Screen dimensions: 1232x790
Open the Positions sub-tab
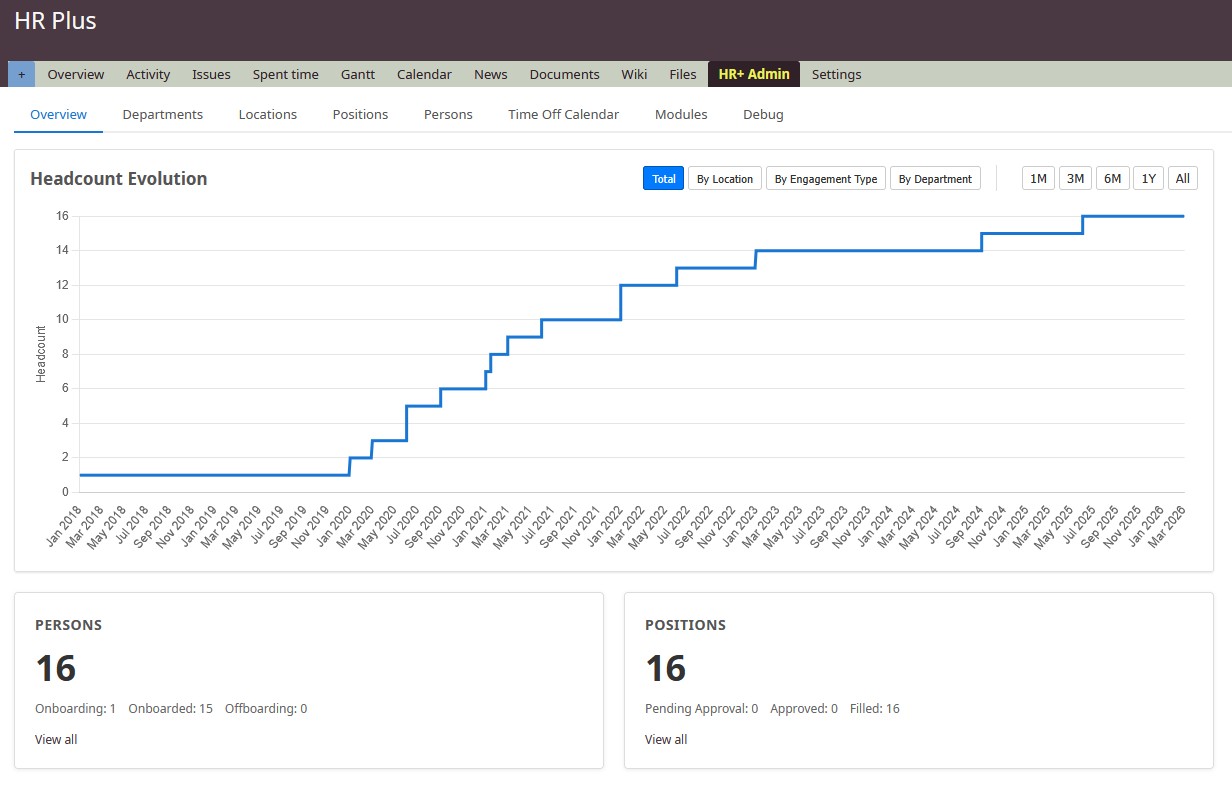tap(360, 114)
